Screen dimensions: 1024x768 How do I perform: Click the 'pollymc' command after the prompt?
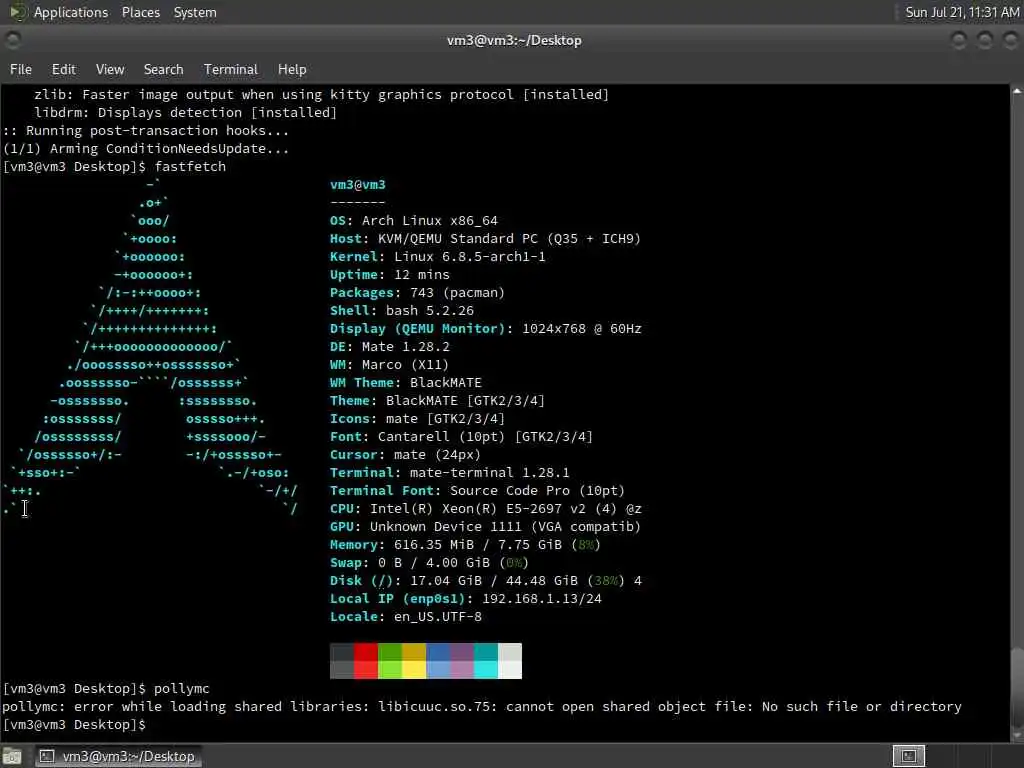(x=182, y=689)
